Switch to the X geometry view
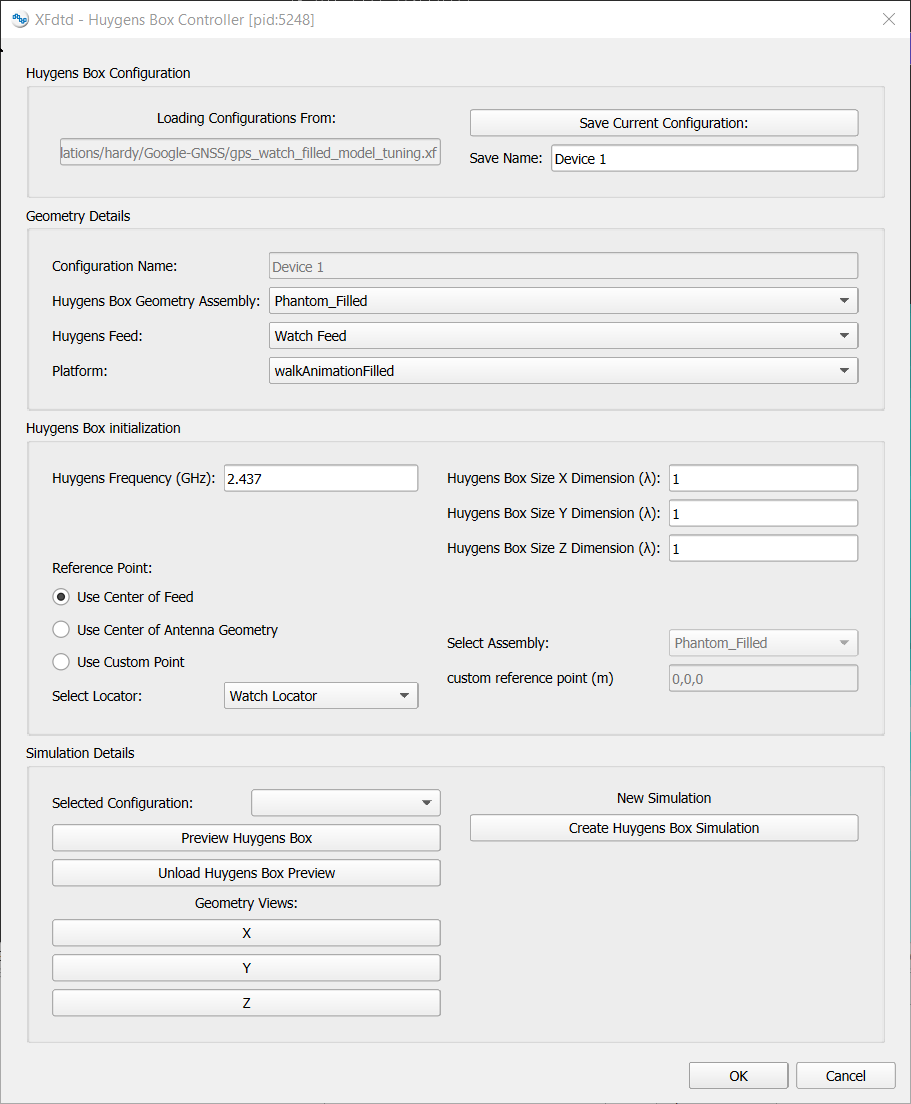The width and height of the screenshot is (911, 1104). [246, 933]
